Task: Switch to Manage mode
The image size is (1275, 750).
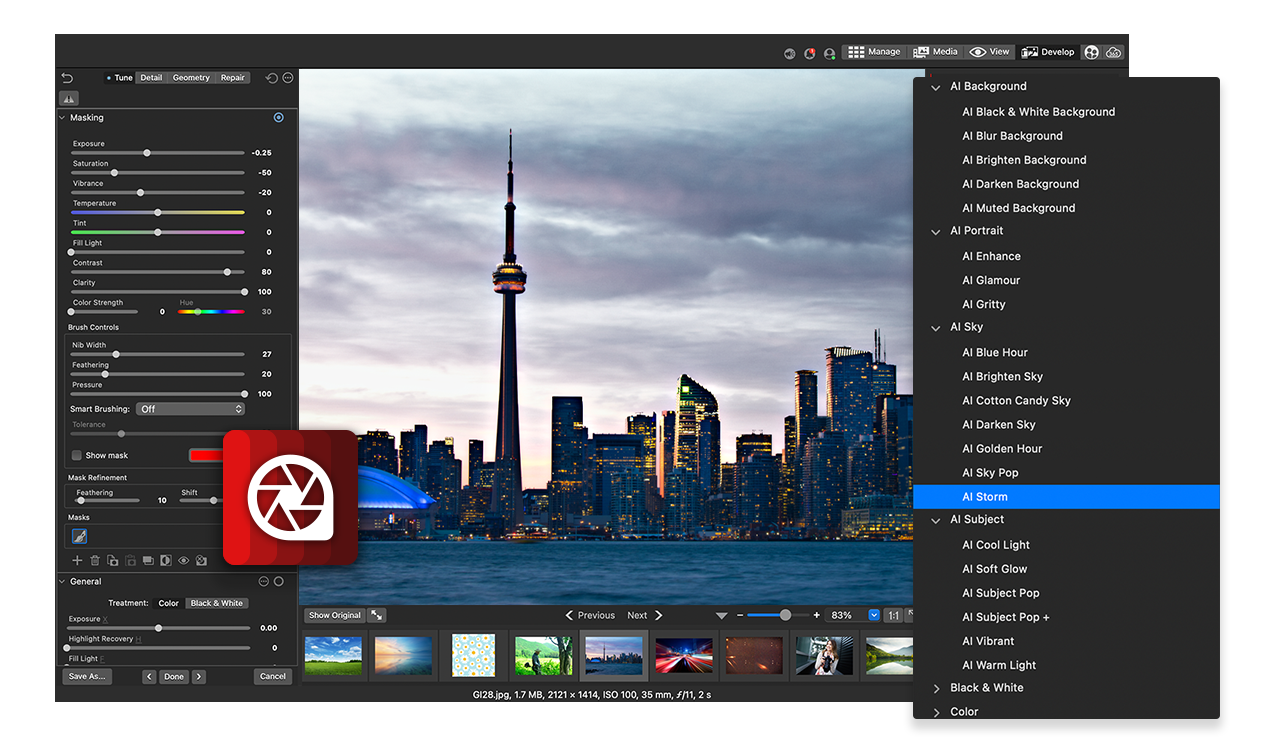Action: (x=874, y=51)
